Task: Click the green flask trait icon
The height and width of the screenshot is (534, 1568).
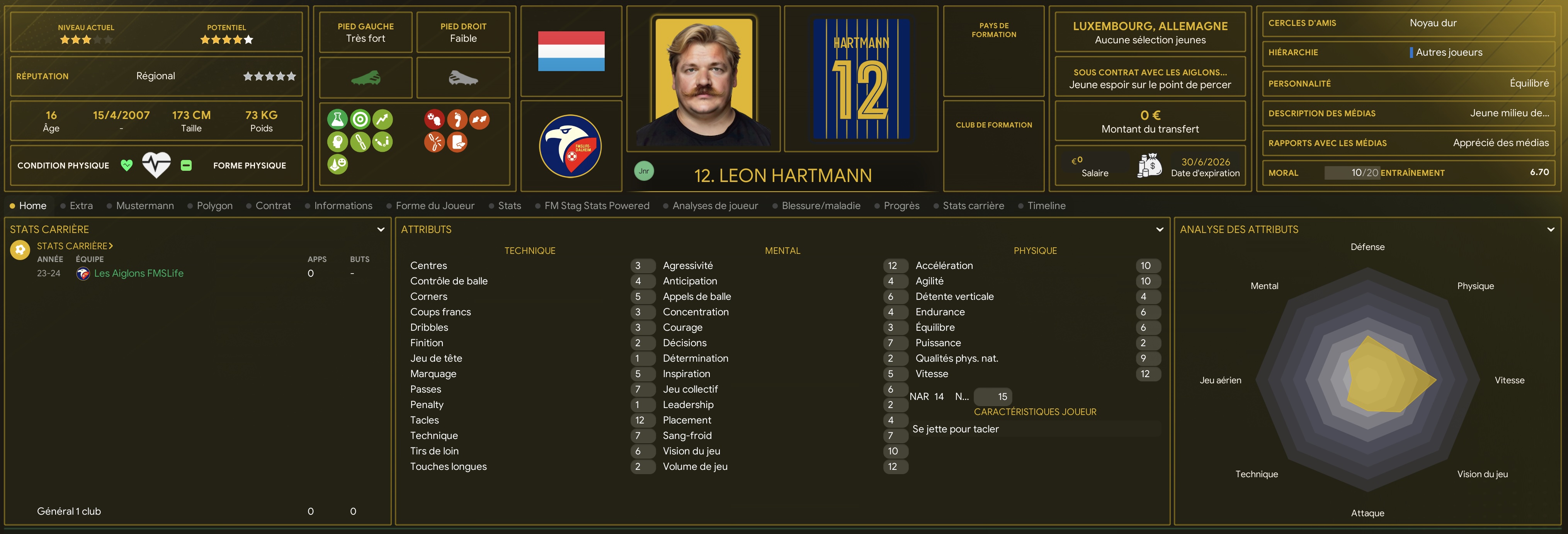Action: pyautogui.click(x=337, y=119)
